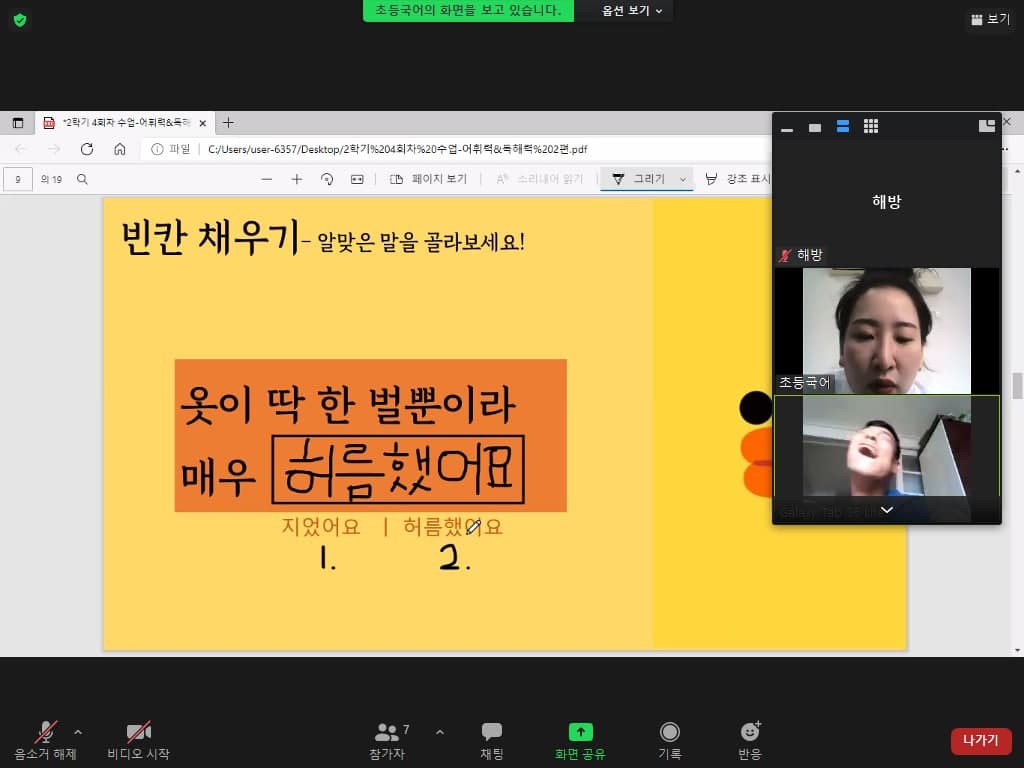1024x768 pixels.
Task: Click the page number field showing 9
Action: click(18, 179)
